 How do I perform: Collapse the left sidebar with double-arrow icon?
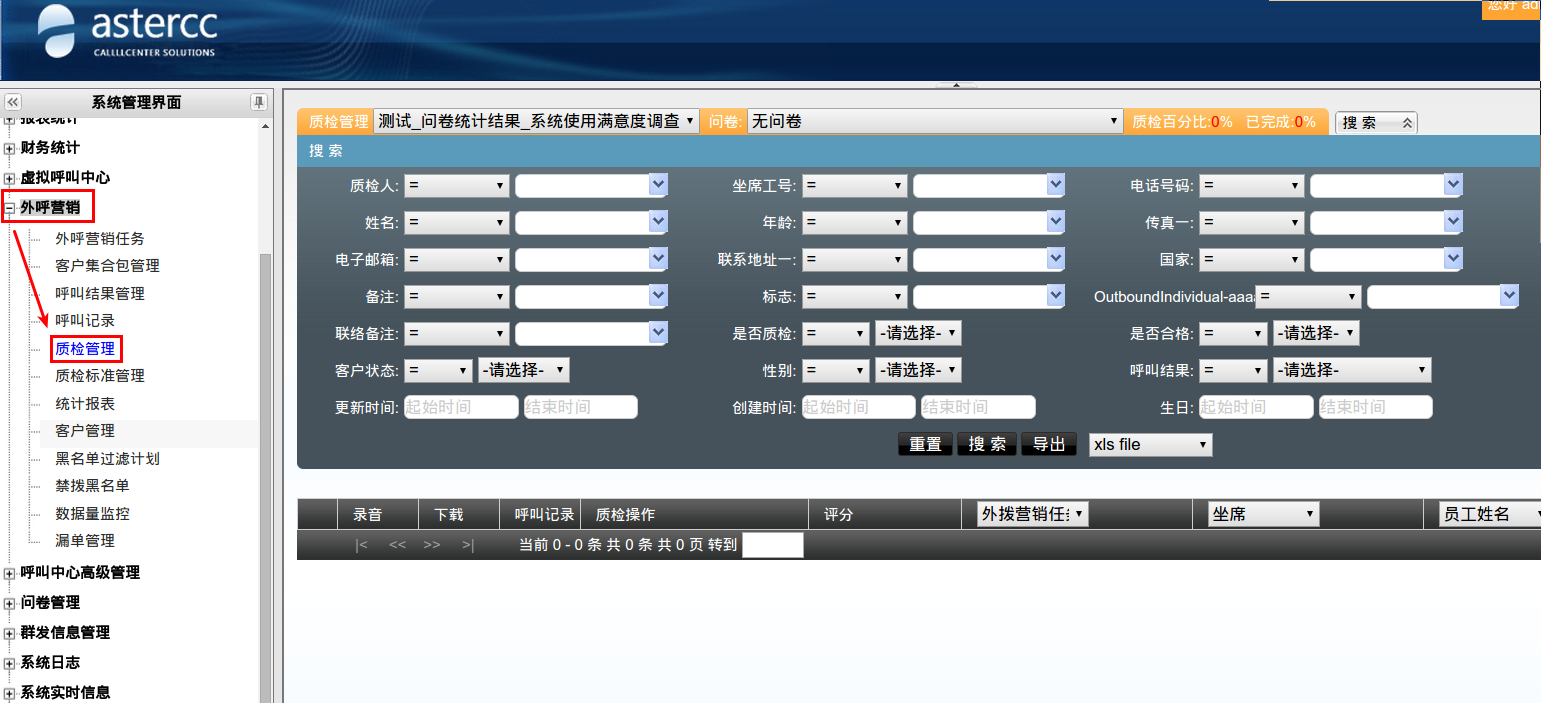(x=13, y=102)
